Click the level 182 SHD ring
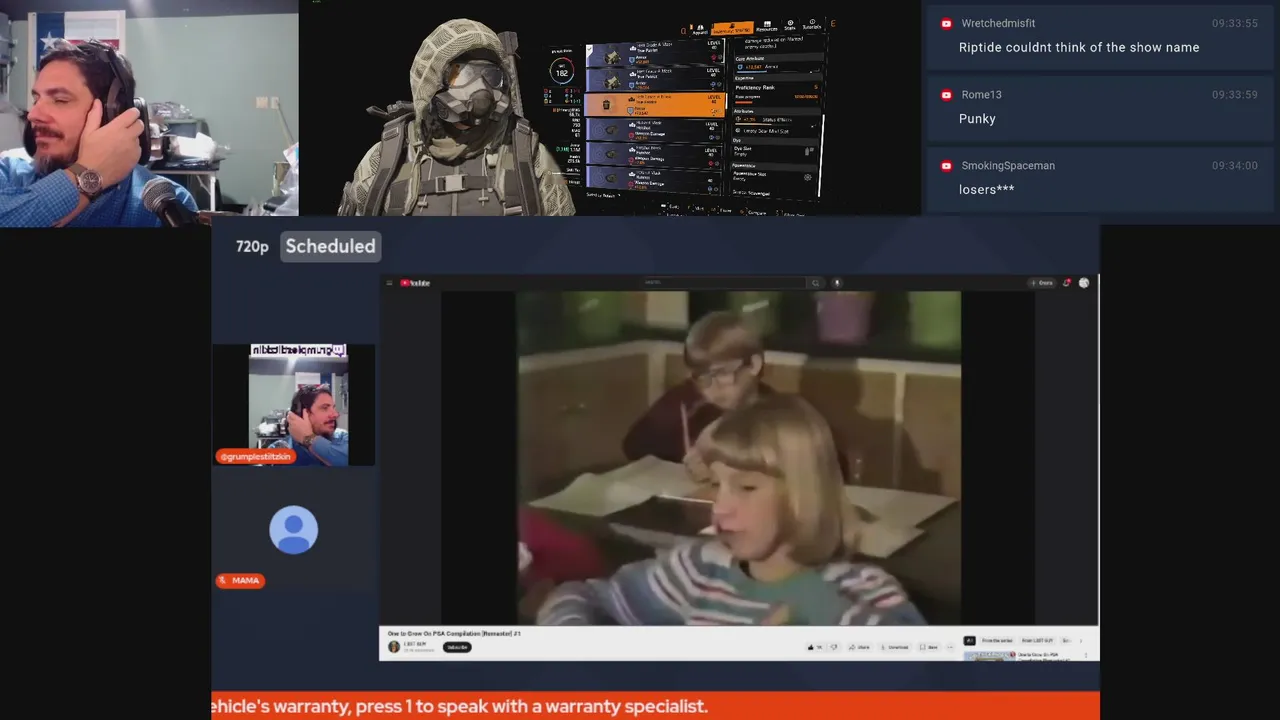1280x720 pixels. (562, 71)
